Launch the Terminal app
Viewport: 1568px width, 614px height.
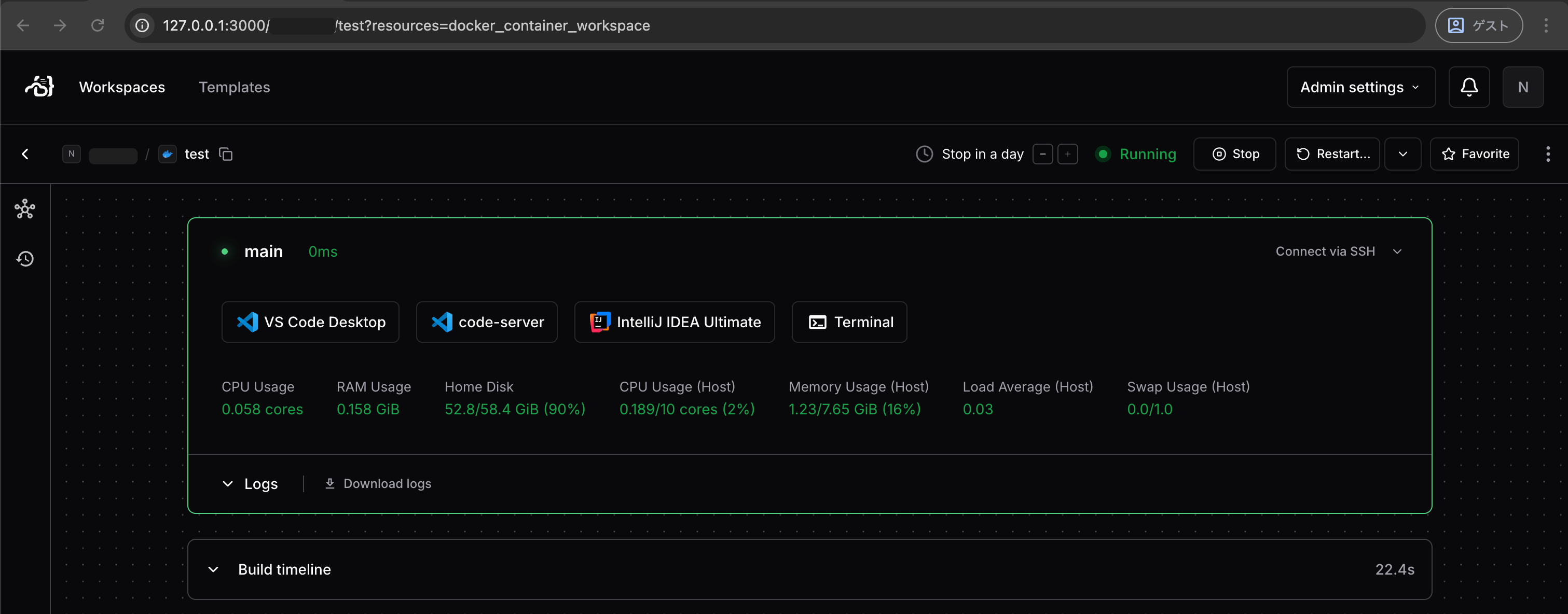pos(849,322)
